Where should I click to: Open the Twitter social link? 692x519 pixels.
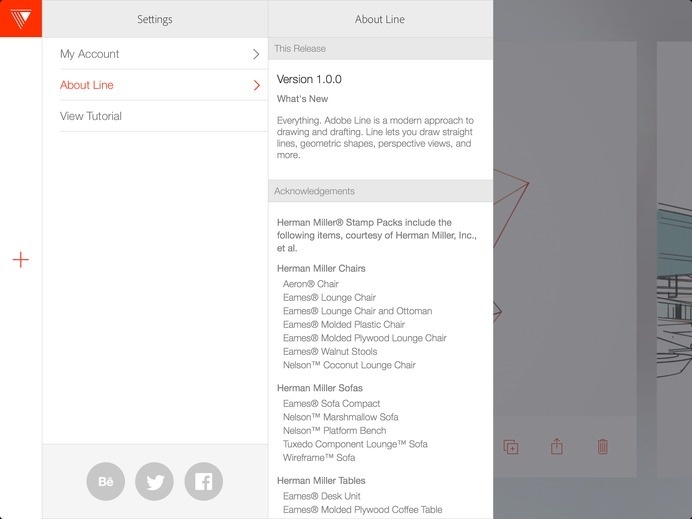[x=155, y=481]
